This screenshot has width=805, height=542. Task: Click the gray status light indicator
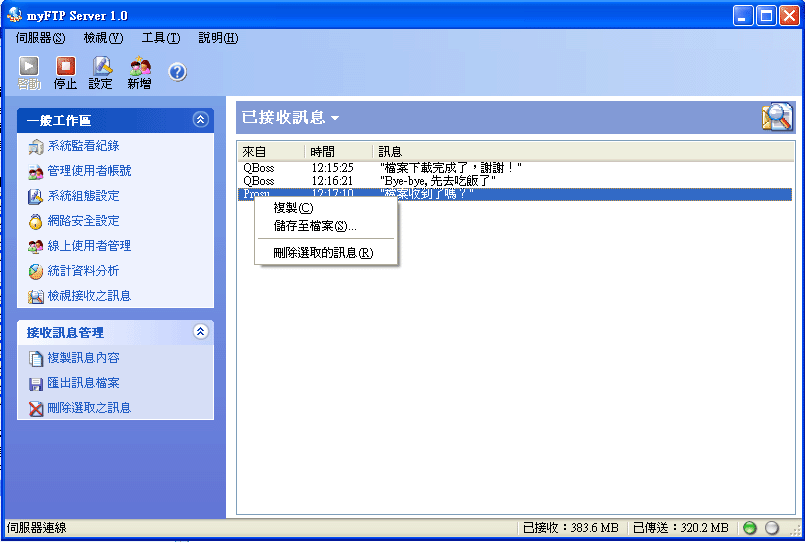(772, 528)
